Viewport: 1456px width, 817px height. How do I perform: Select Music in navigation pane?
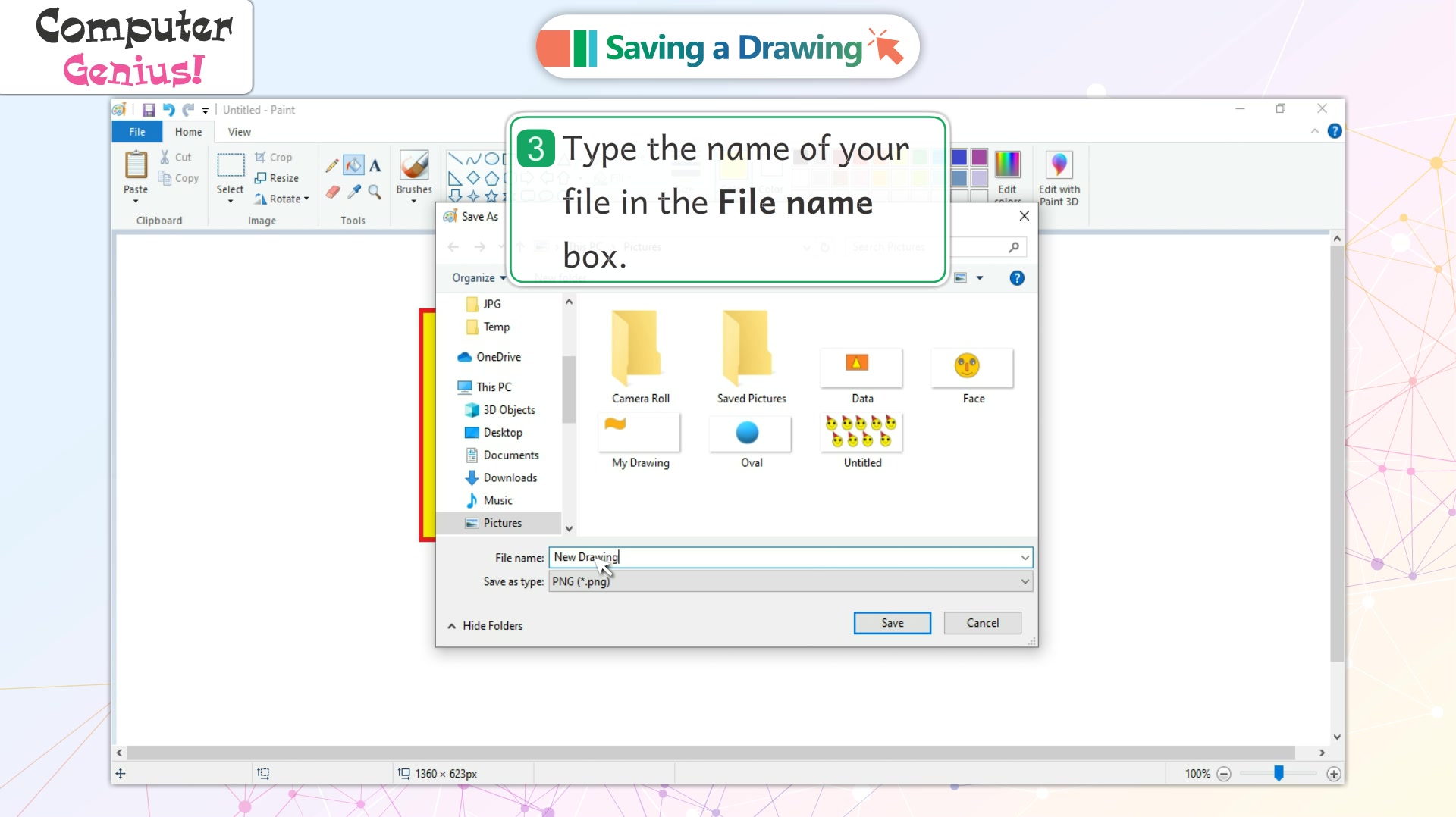point(489,501)
